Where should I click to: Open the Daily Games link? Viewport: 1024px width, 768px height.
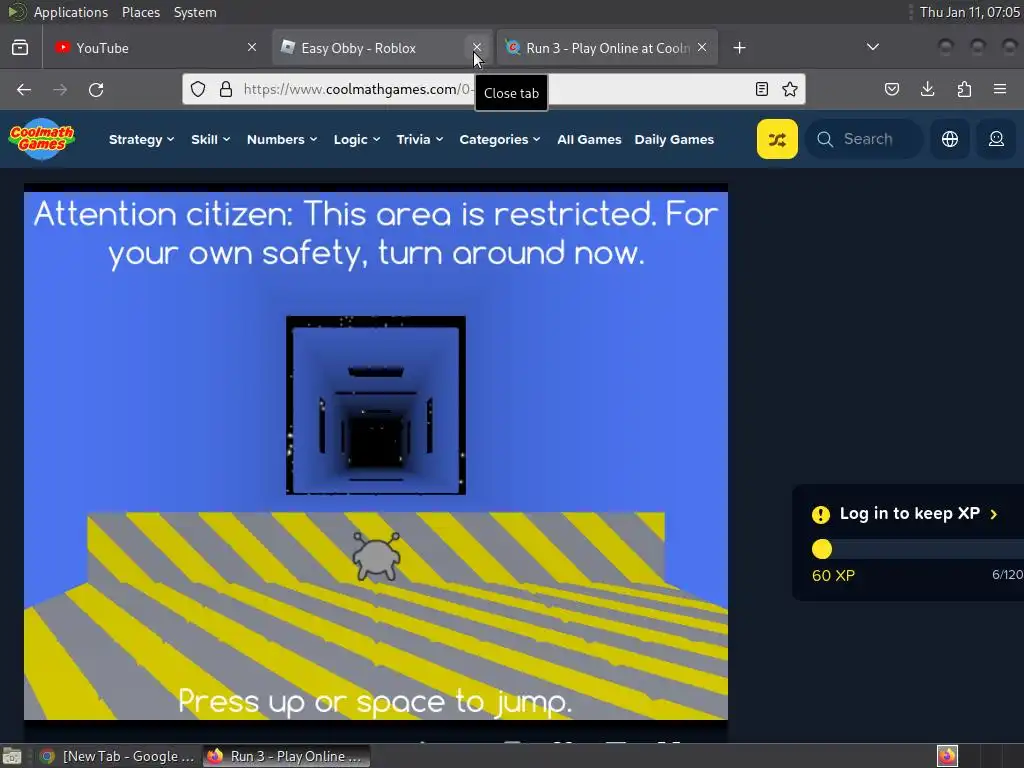pos(674,139)
